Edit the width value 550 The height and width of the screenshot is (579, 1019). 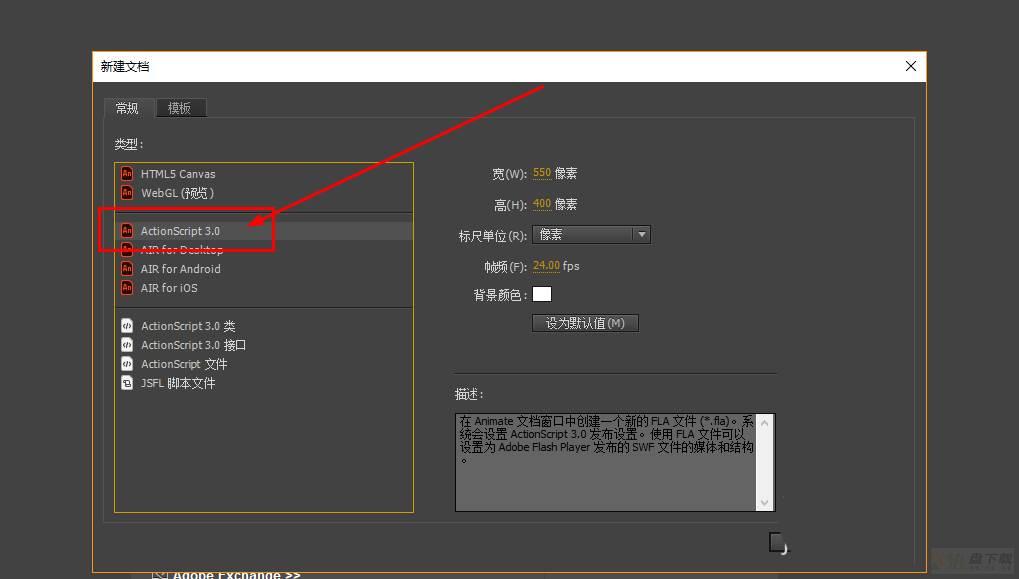[x=541, y=173]
